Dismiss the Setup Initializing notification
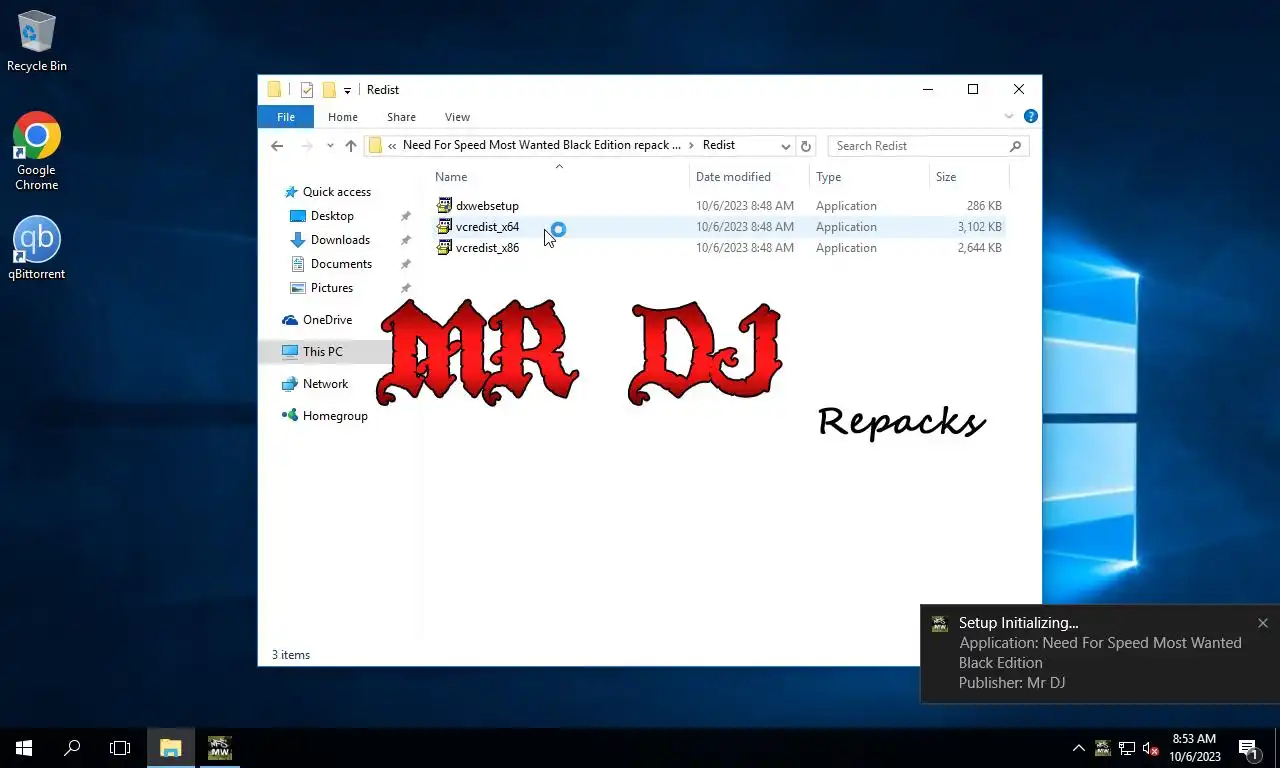 coord(1263,623)
